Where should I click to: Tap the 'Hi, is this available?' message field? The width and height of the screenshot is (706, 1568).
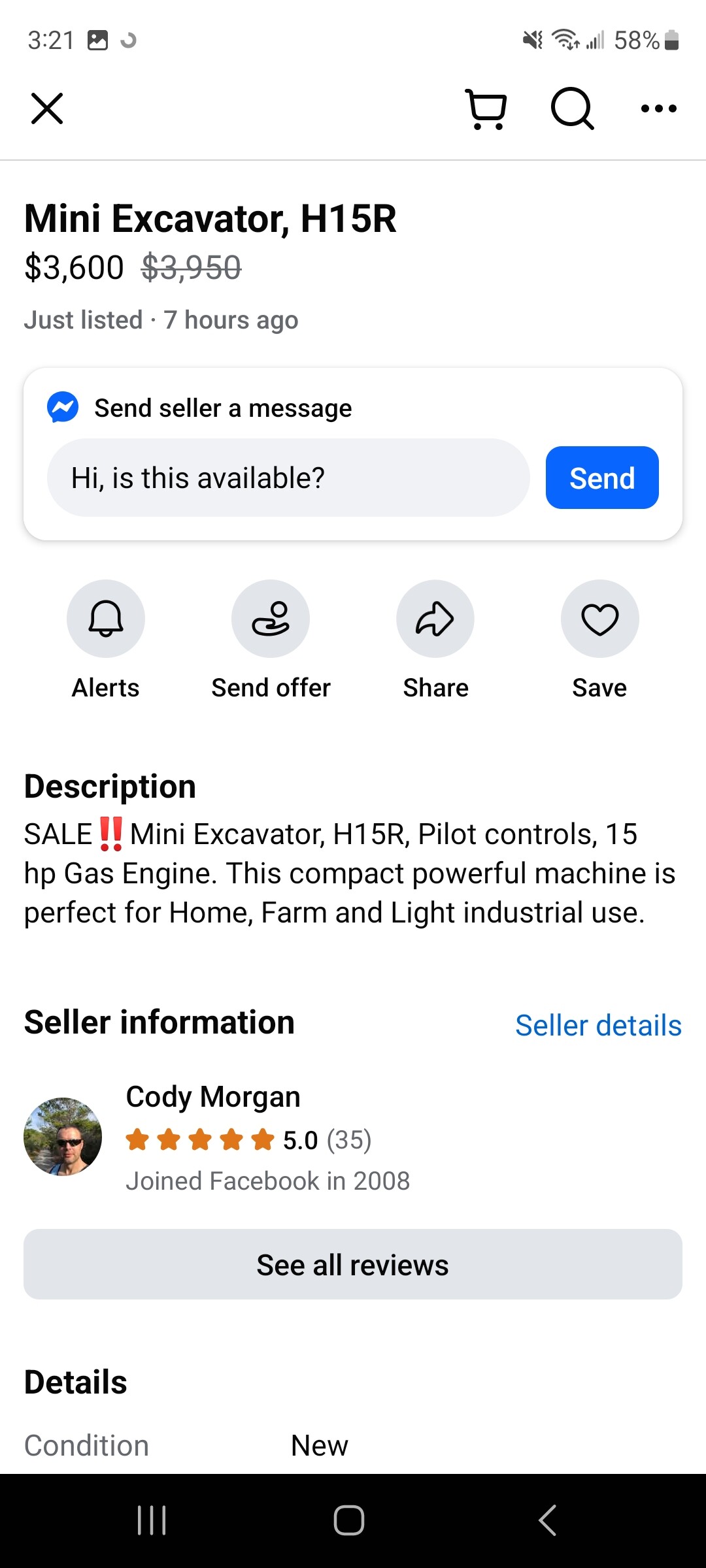(288, 478)
